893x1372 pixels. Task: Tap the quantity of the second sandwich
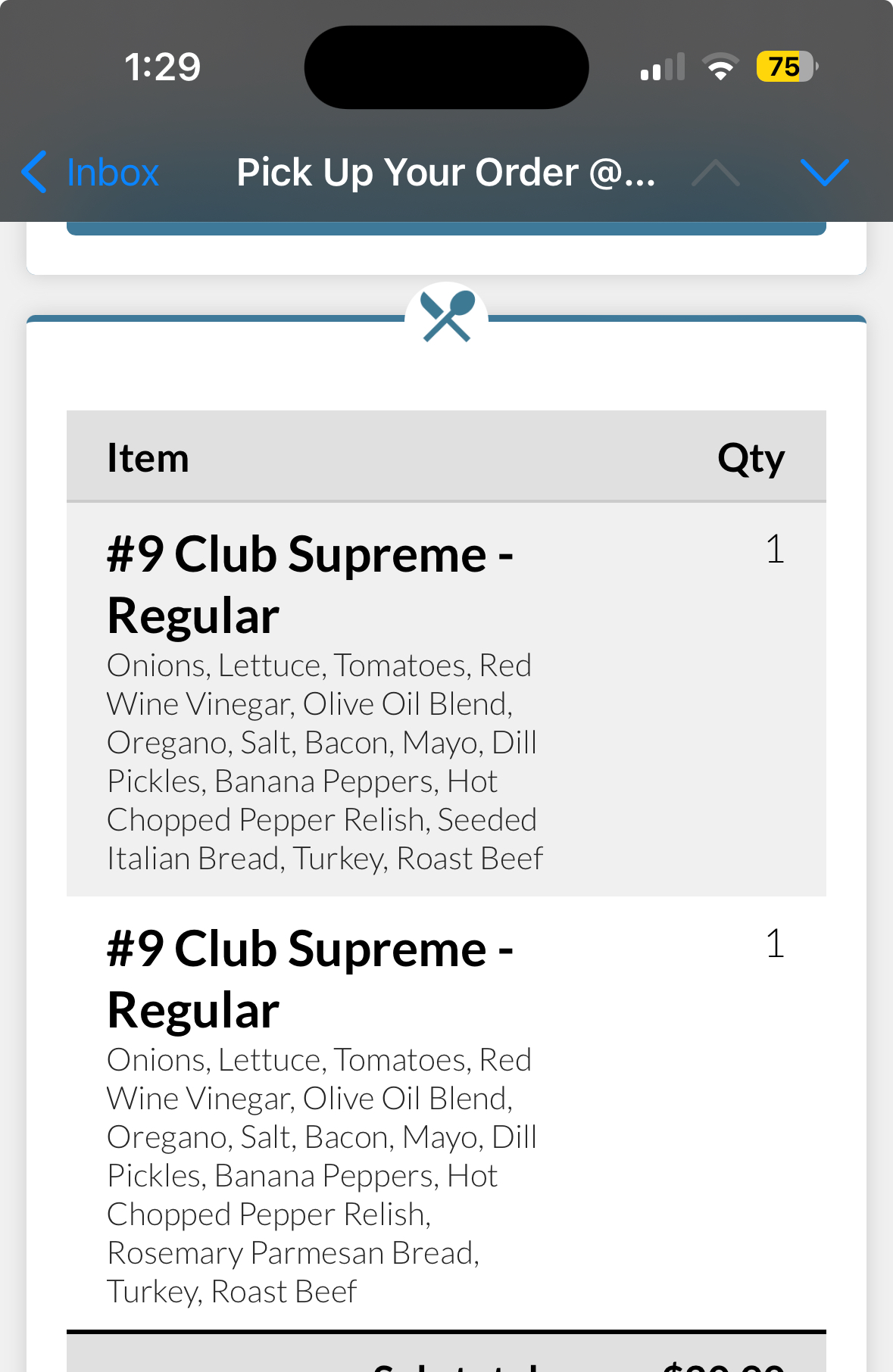click(774, 943)
